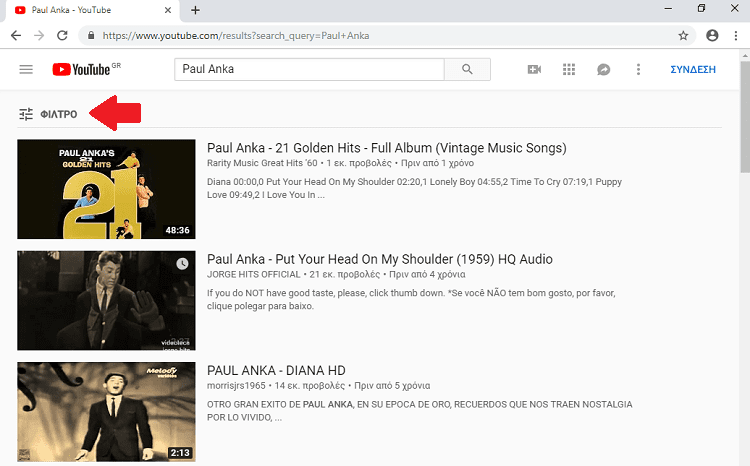Restore down the Chrome window

[x=701, y=9]
